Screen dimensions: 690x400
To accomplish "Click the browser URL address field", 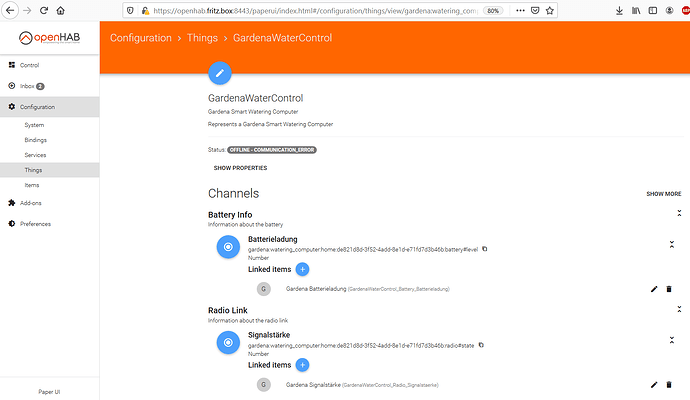I will pos(315,11).
